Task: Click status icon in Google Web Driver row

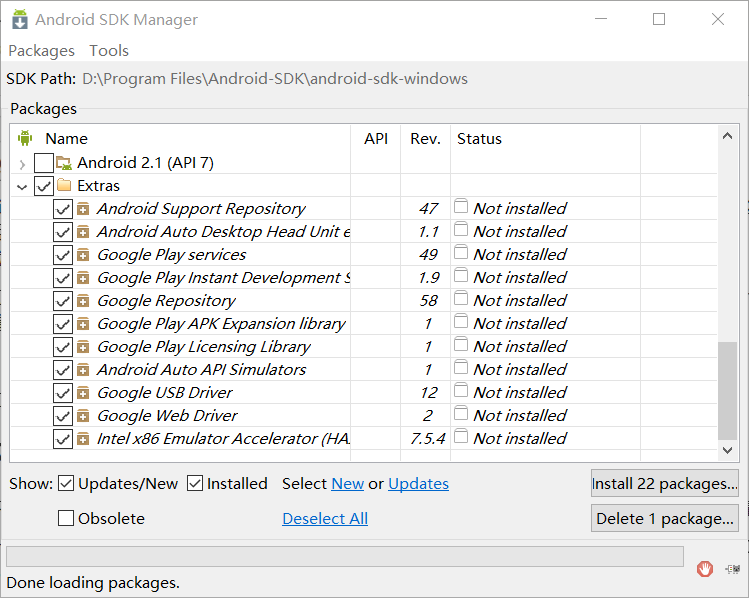Action: coord(461,413)
